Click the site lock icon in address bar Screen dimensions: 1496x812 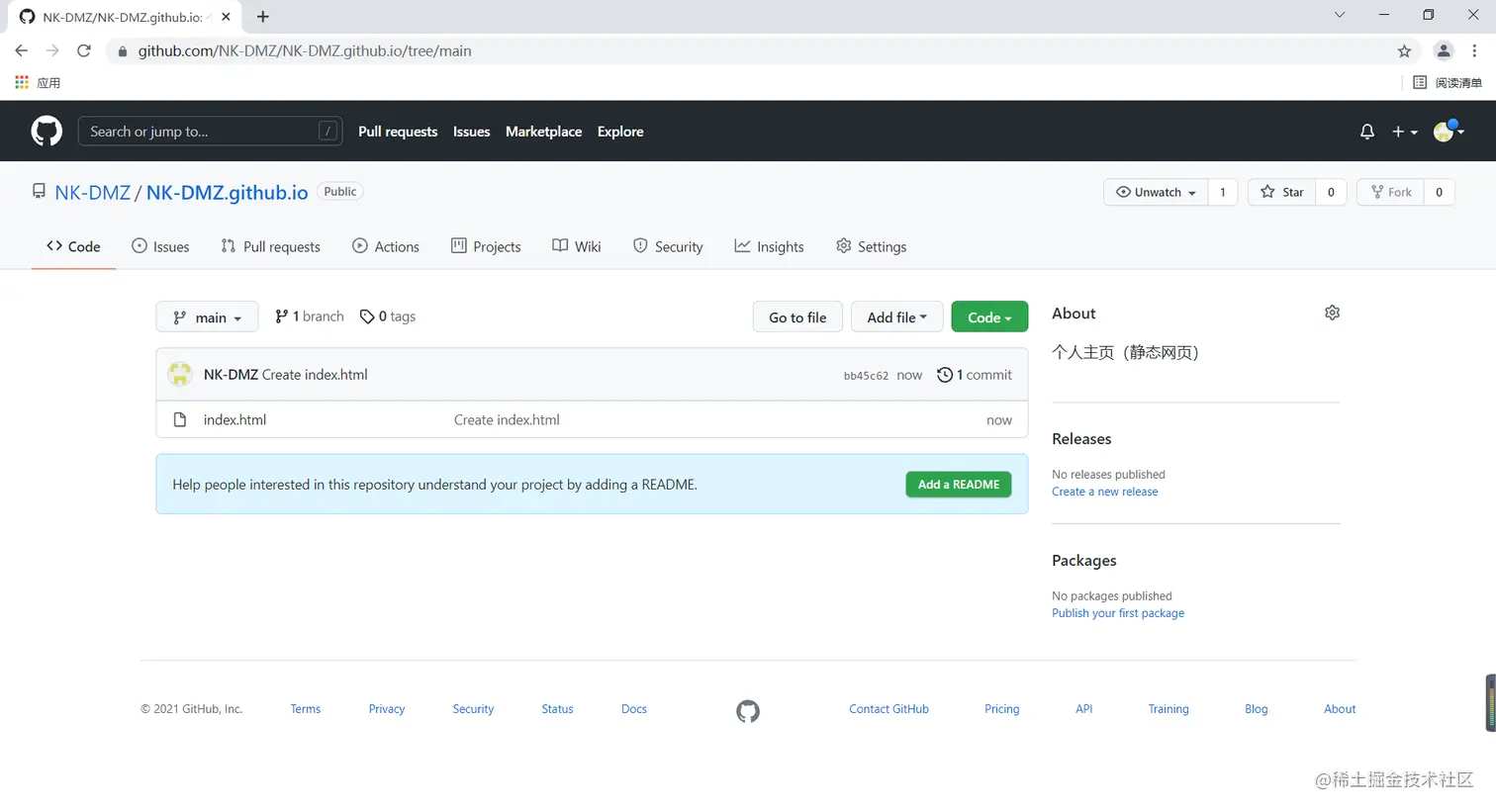123,51
